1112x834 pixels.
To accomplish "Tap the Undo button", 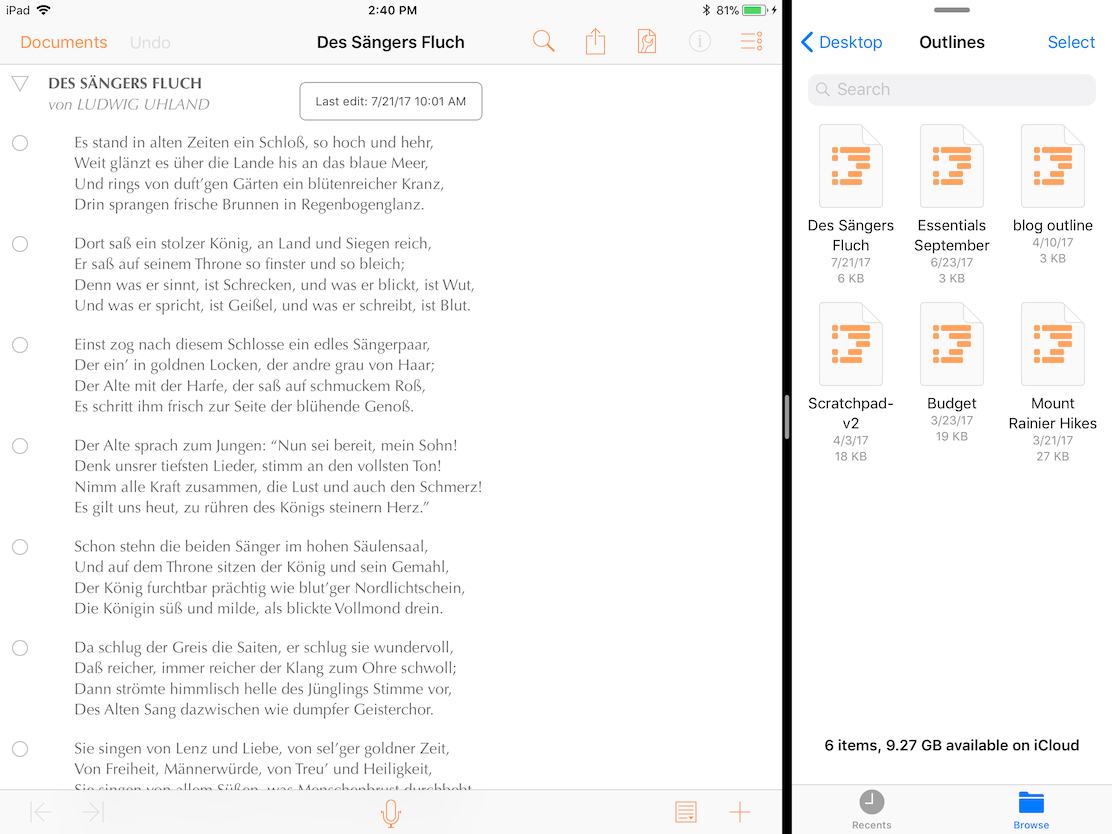I will pyautogui.click(x=150, y=43).
